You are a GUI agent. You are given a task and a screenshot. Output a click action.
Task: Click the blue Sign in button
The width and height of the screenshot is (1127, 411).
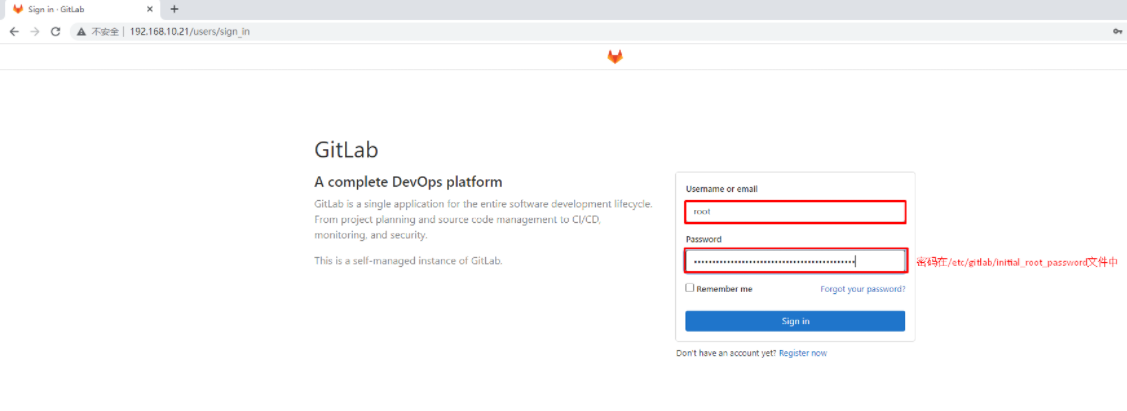tap(795, 321)
